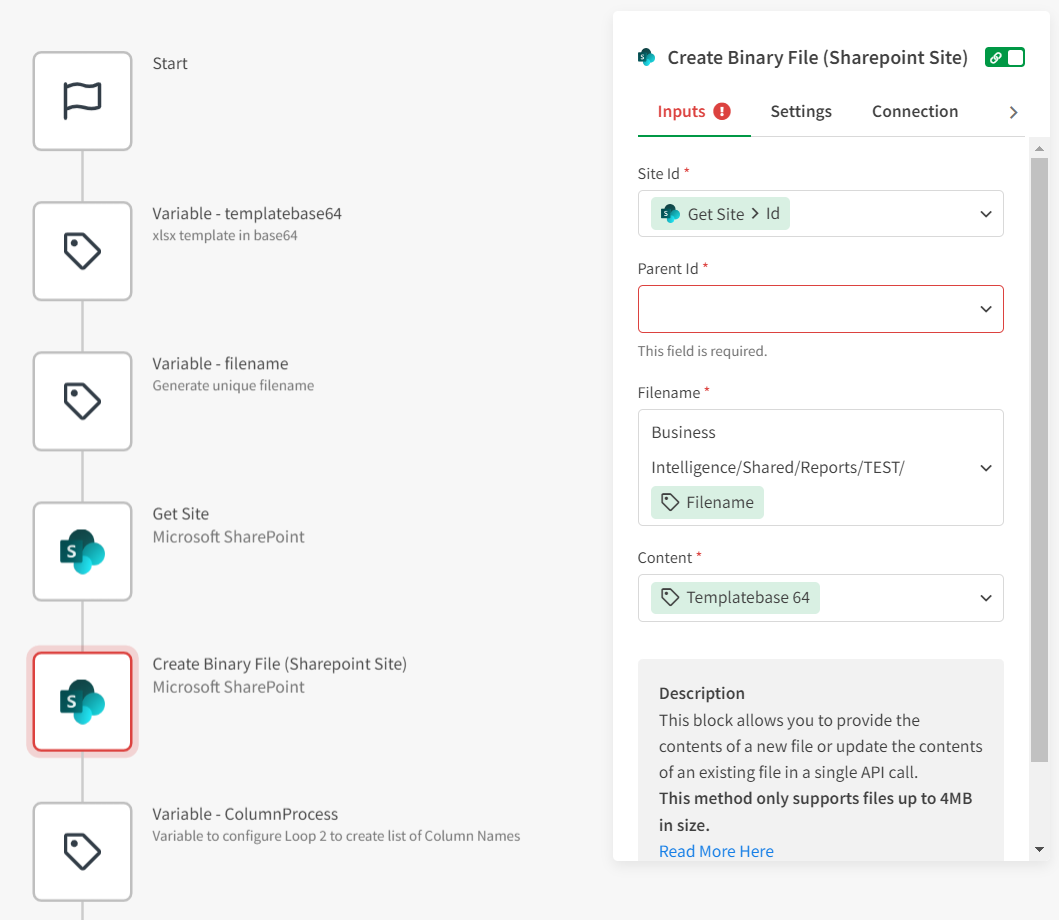Click the red error indicator on Inputs

pyautogui.click(x=722, y=111)
